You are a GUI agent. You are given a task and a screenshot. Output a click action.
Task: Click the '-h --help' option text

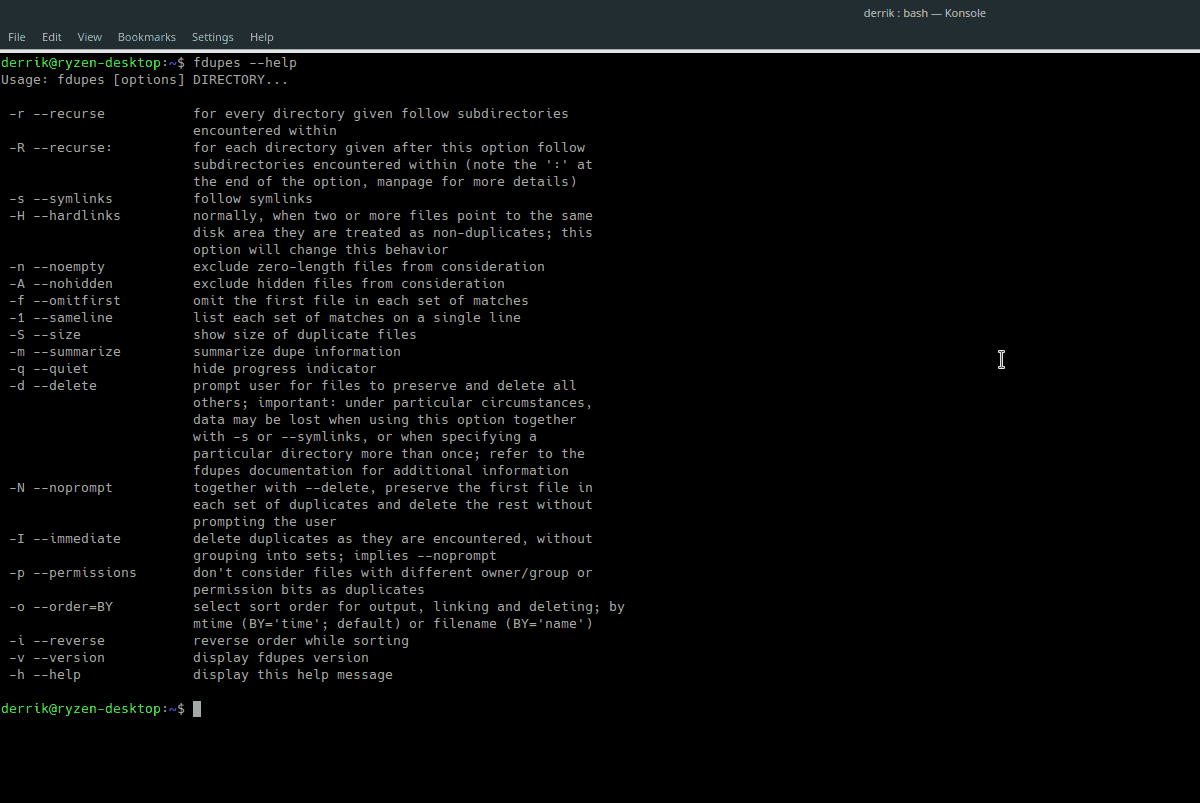[45, 675]
